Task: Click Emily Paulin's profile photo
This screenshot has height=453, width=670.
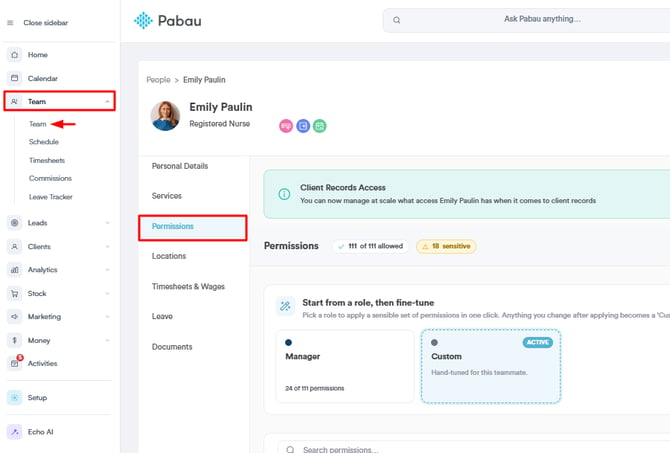Action: pos(165,116)
